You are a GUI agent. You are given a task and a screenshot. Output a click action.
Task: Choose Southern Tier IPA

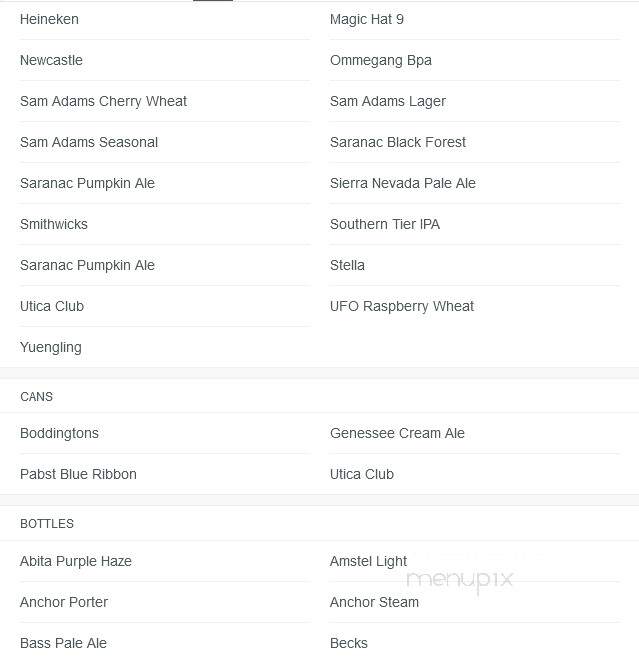click(385, 224)
